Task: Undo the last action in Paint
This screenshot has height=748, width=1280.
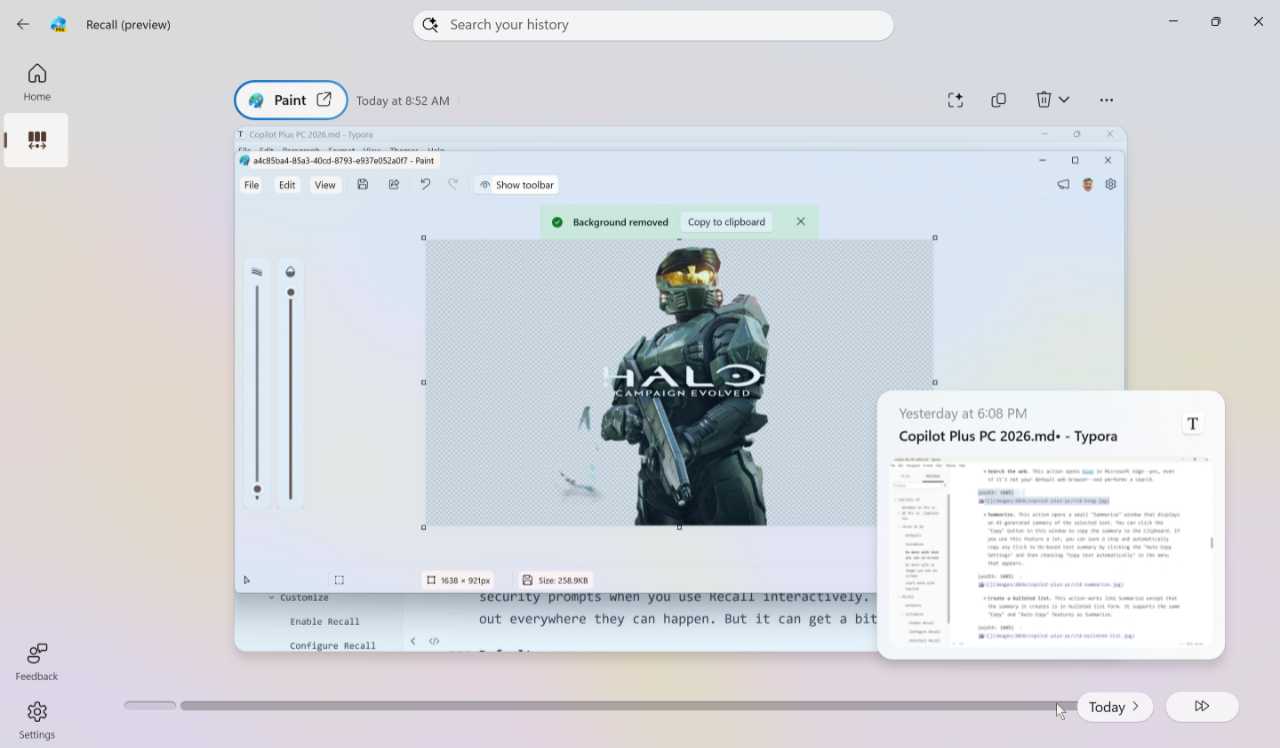Action: coord(425,185)
